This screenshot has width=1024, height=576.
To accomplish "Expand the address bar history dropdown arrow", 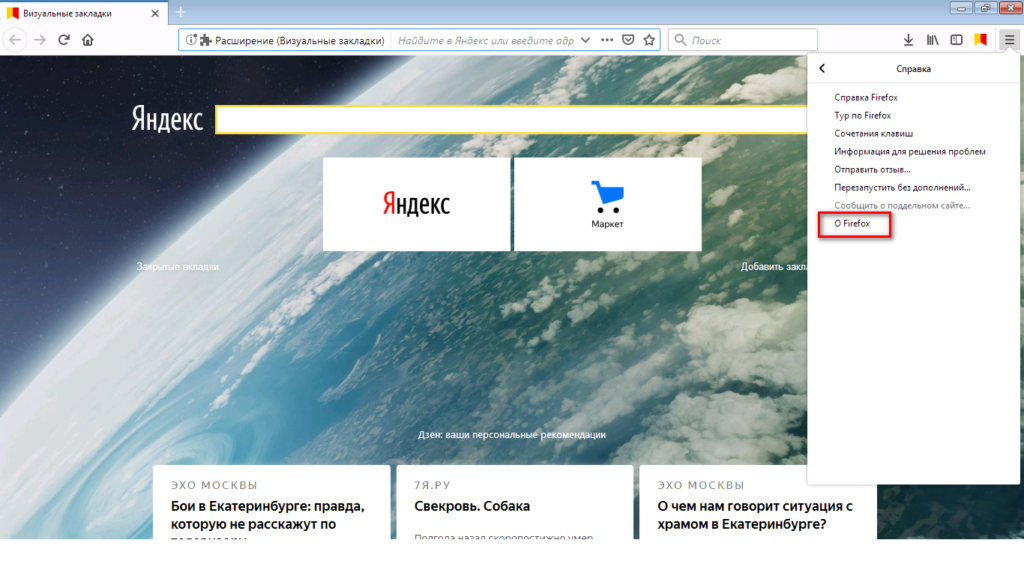I will [x=585, y=40].
